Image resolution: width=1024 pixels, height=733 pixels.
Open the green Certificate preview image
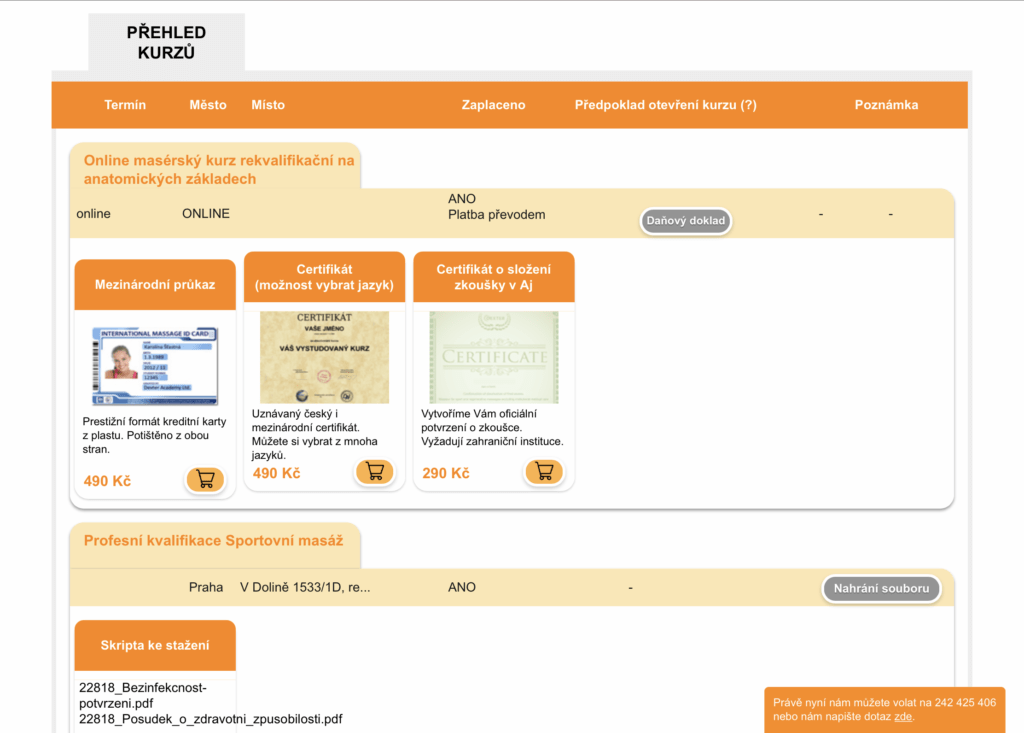pos(494,357)
